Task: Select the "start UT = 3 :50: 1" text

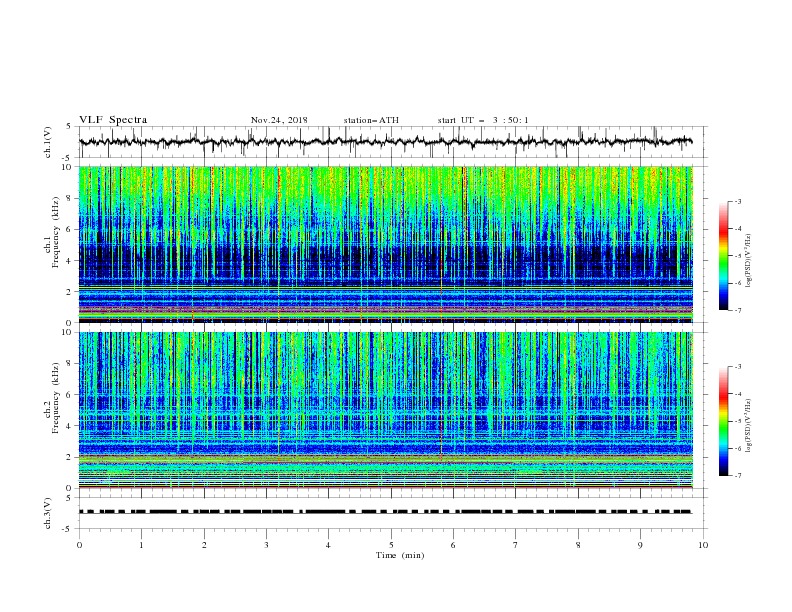Action: click(x=482, y=120)
